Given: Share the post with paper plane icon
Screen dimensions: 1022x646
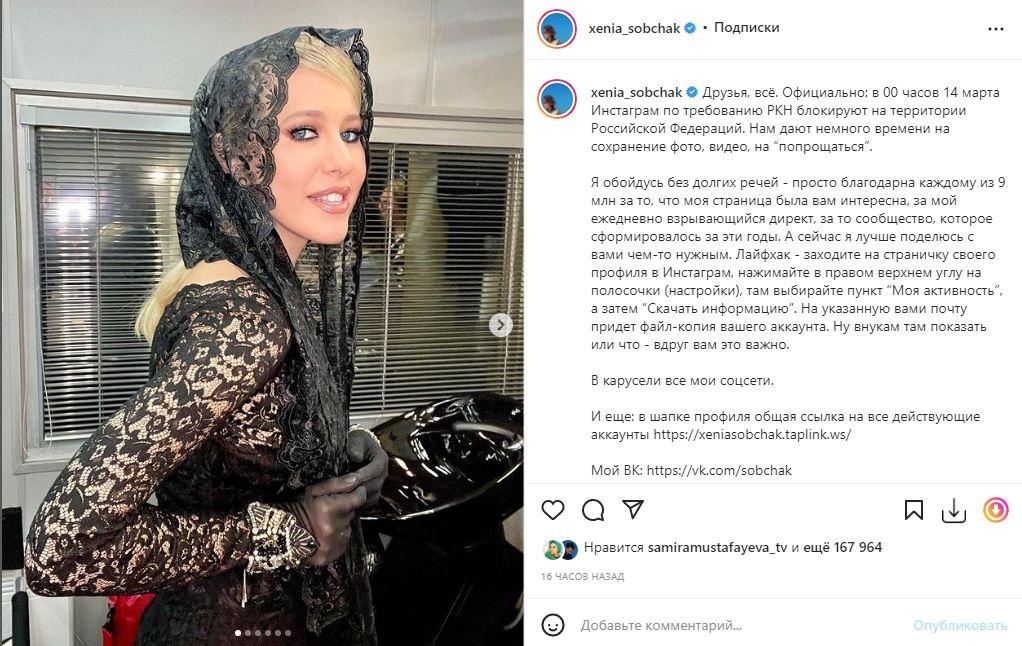Looking at the screenshot, I should point(633,509).
